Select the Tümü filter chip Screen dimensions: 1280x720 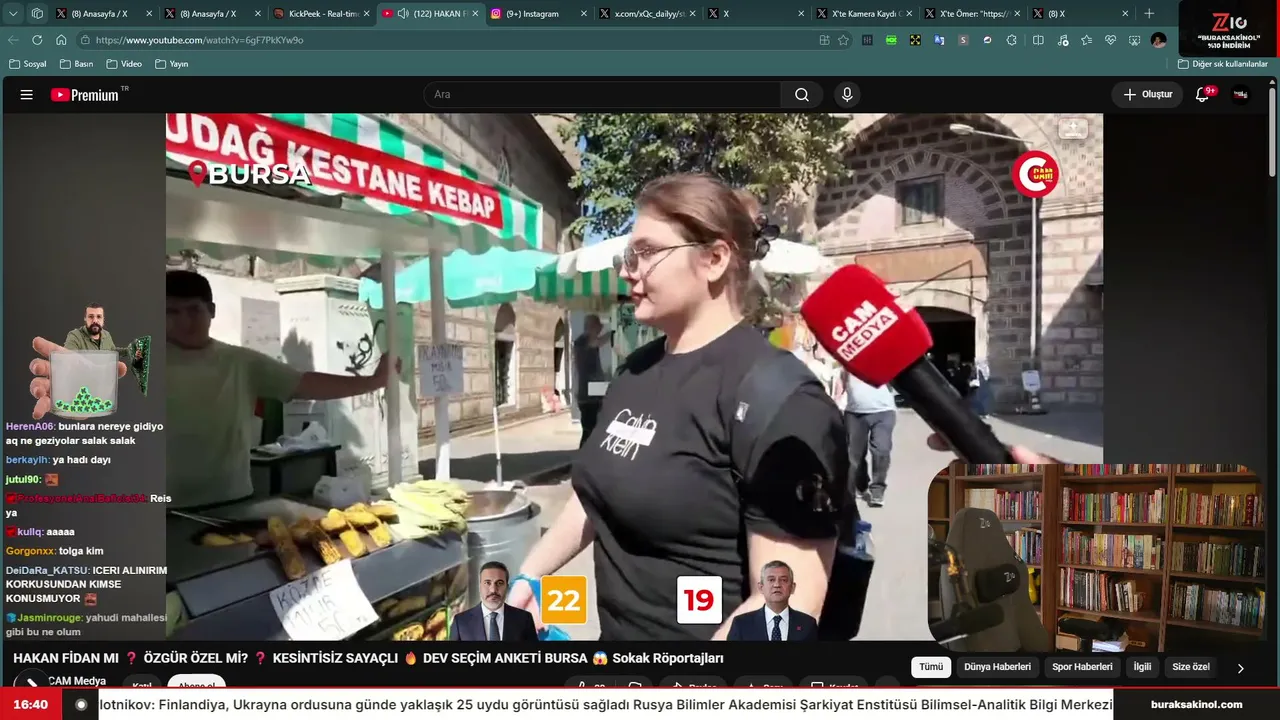[931, 667]
